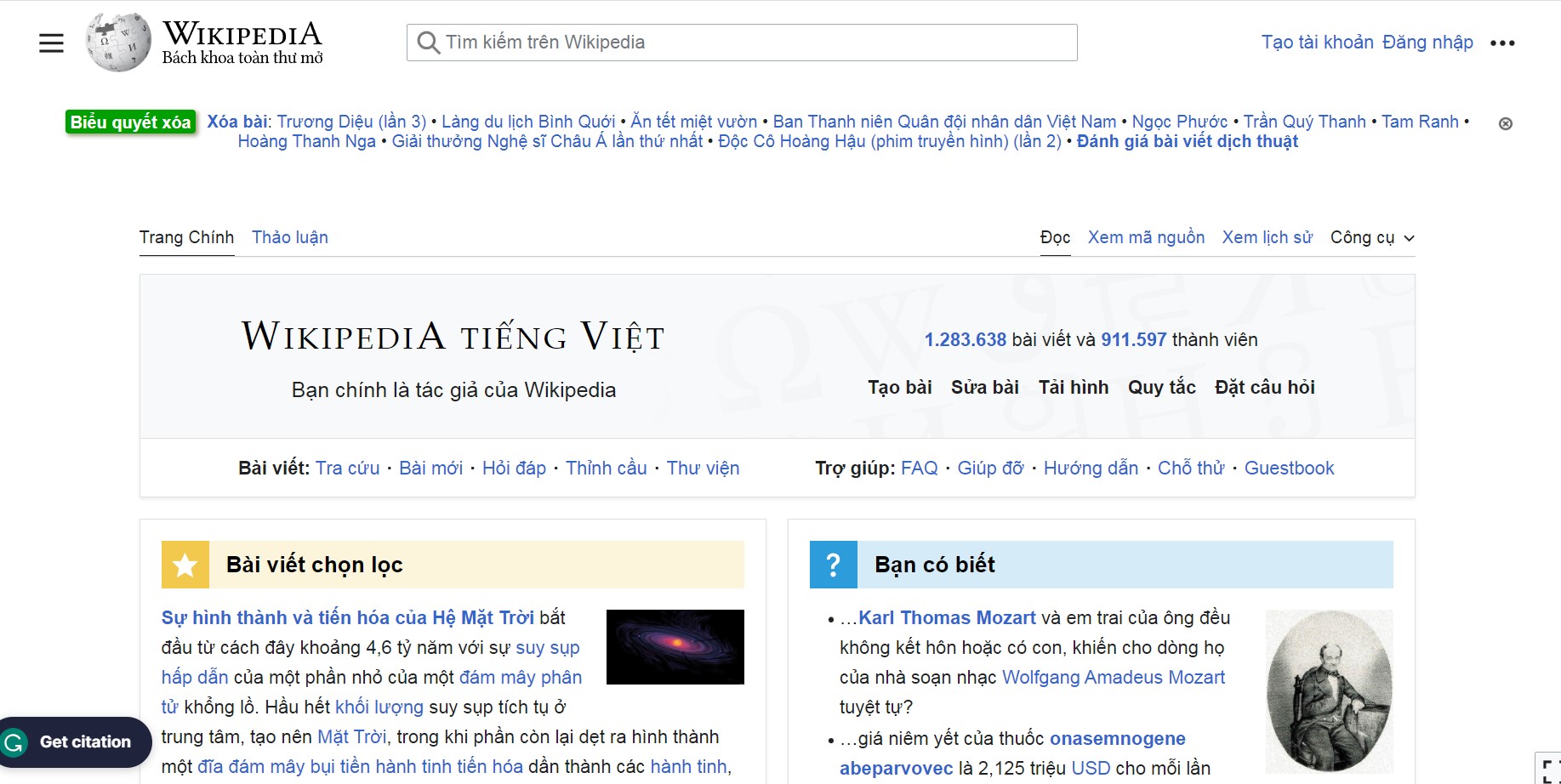Click the protoplanetary disk thumbnail
Screen dimensions: 1561x784
675,647
